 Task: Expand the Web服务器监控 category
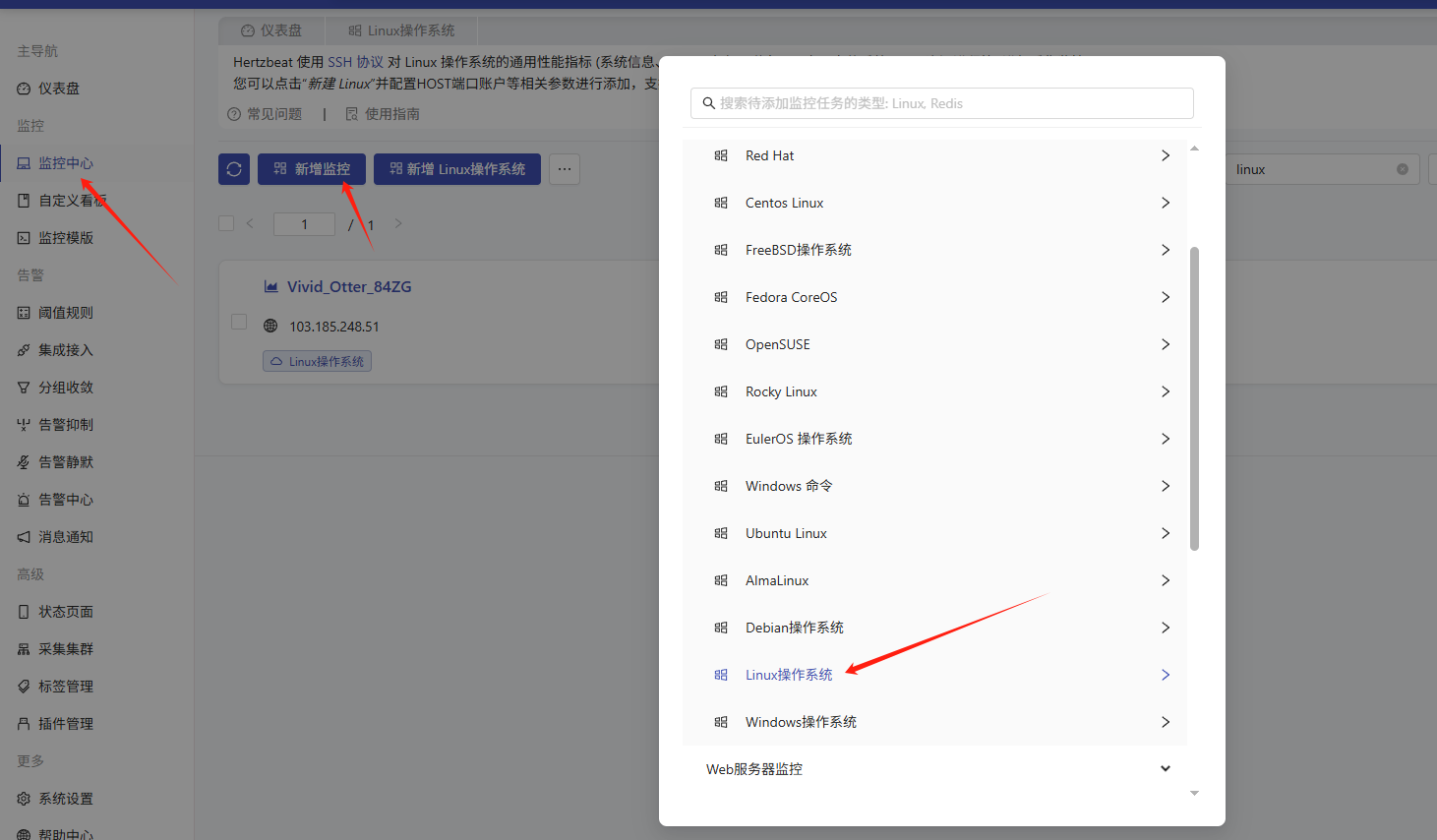[x=934, y=769]
